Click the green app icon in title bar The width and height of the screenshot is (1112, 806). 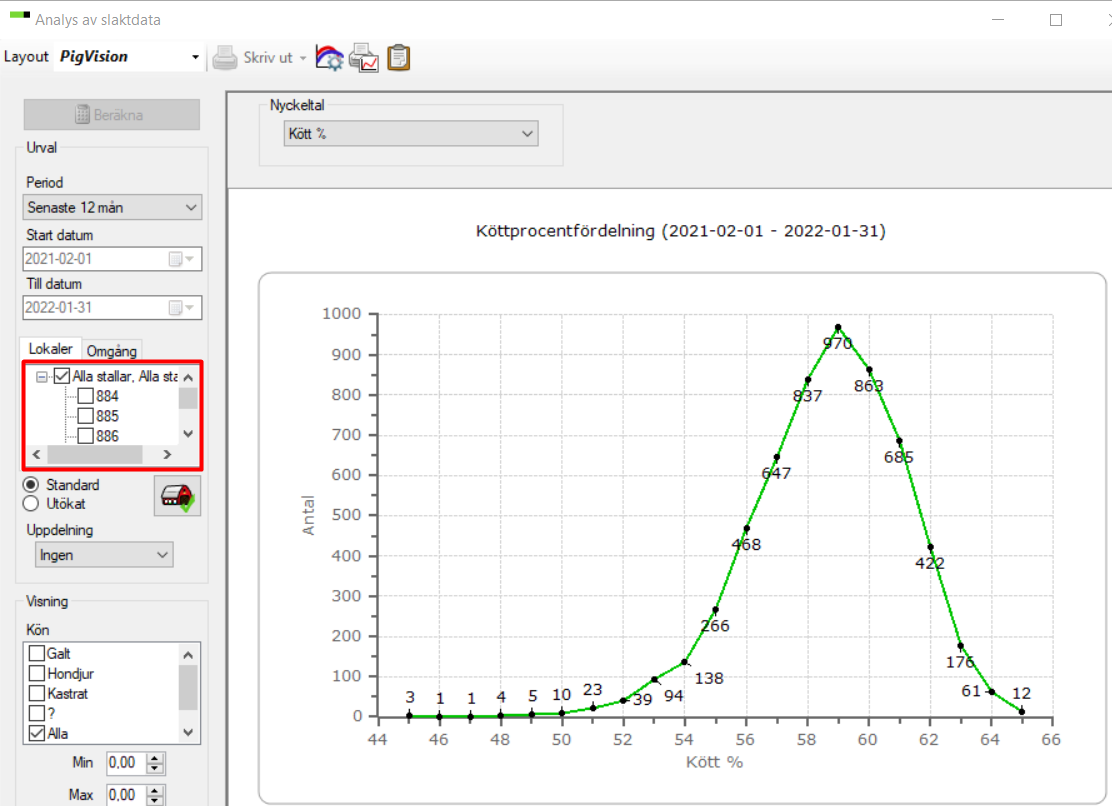[x=20, y=16]
